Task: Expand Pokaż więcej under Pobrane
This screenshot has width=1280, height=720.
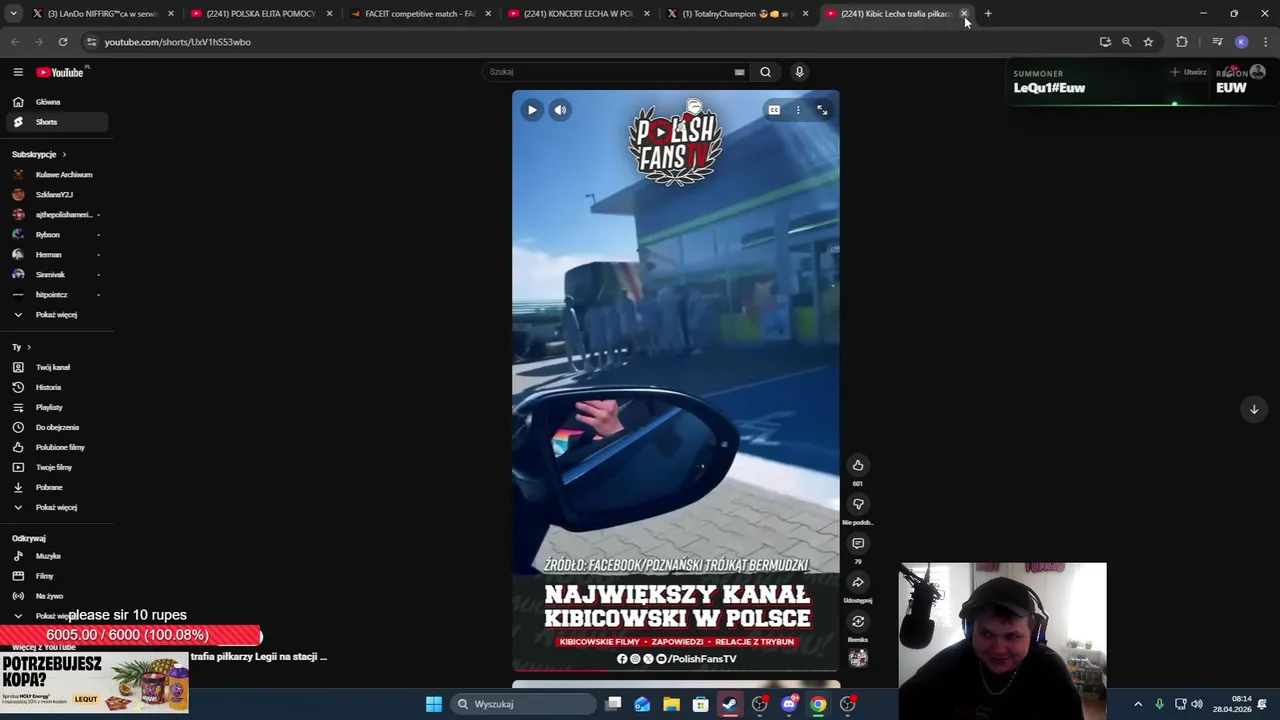Action: pos(55,507)
